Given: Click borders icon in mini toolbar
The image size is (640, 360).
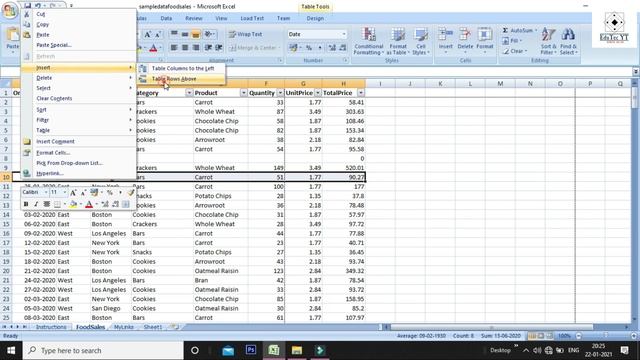Looking at the screenshot, I should pyautogui.click(x=58, y=204).
